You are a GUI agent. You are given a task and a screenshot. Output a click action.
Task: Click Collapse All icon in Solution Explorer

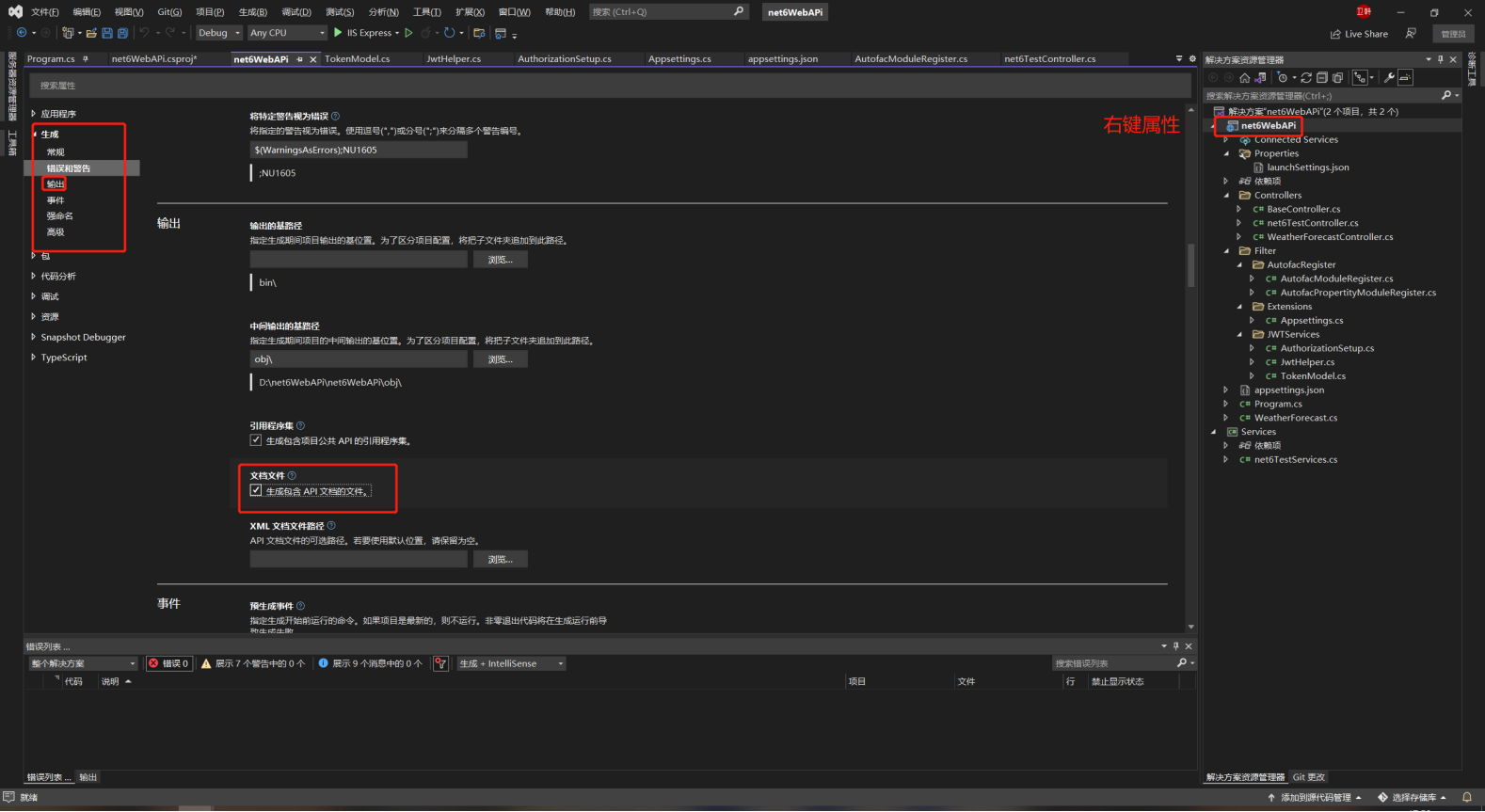[x=1322, y=78]
